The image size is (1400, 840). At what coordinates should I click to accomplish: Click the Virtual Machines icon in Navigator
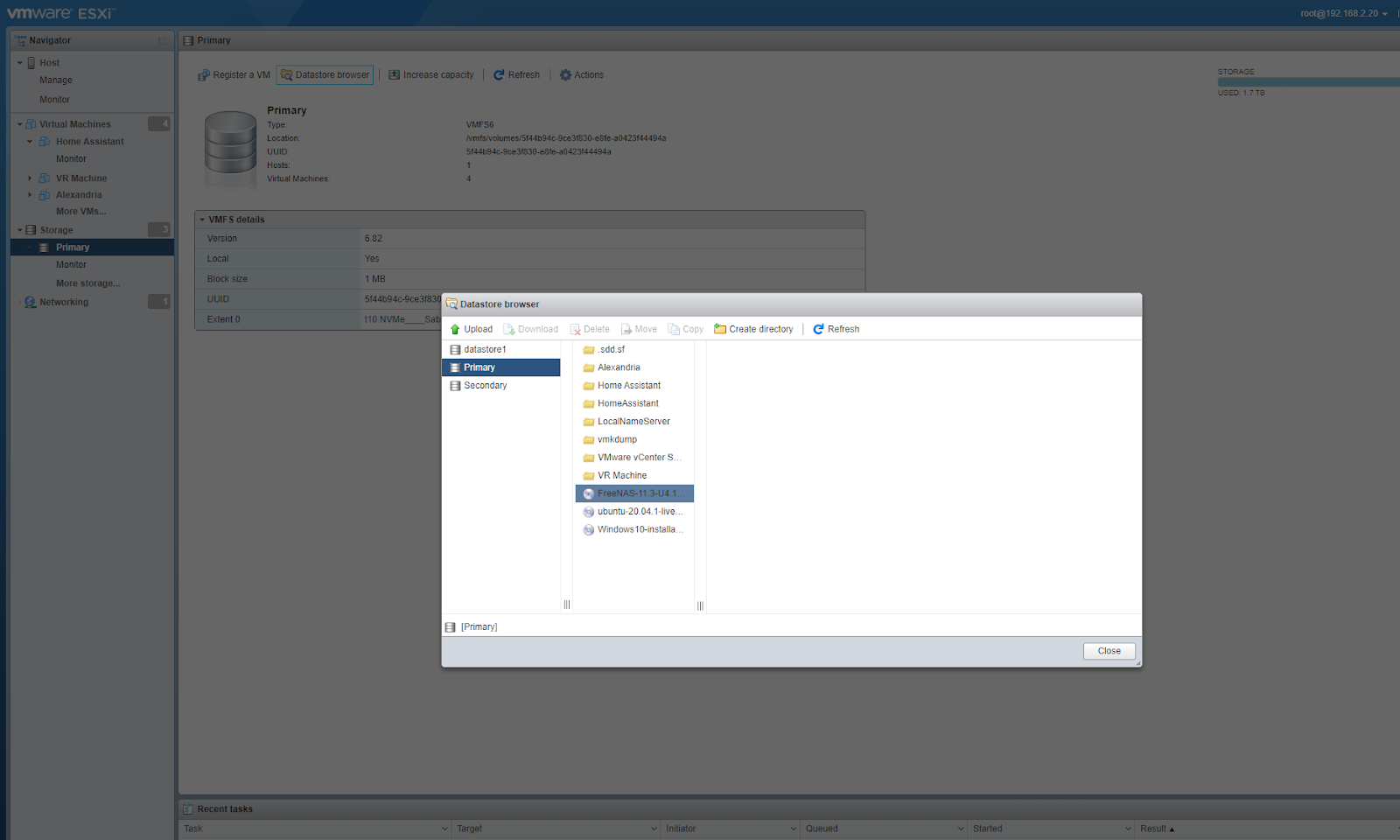pyautogui.click(x=31, y=124)
